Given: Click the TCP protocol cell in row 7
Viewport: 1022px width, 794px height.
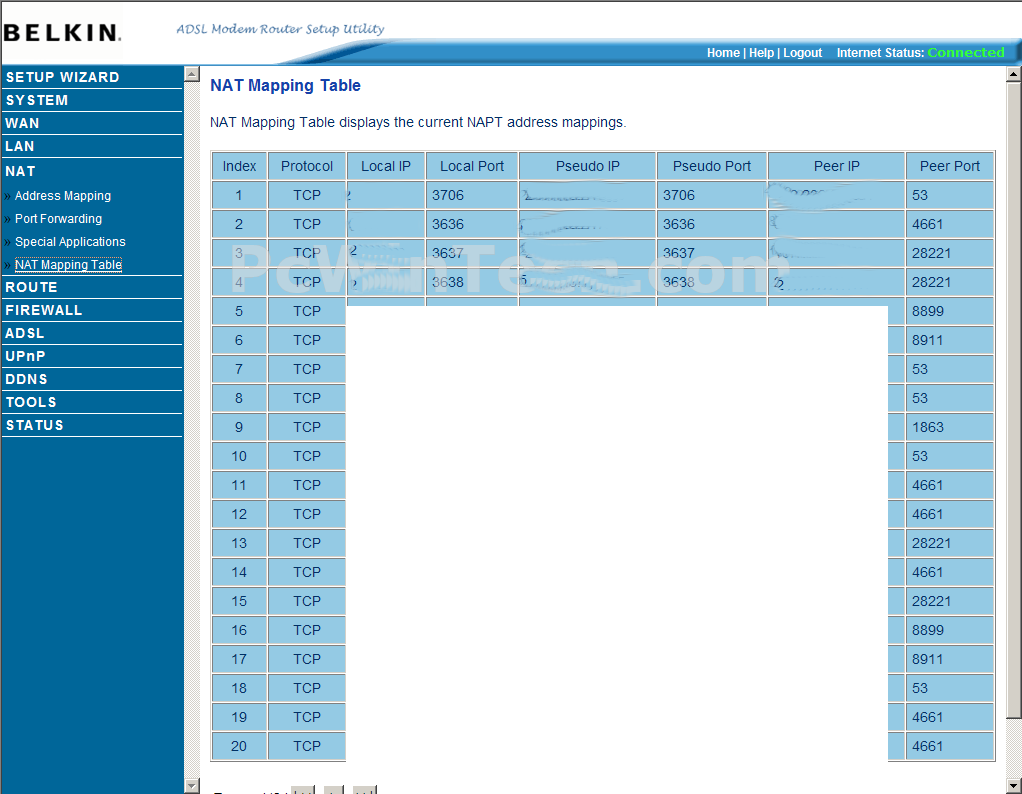Looking at the screenshot, I should (x=306, y=369).
